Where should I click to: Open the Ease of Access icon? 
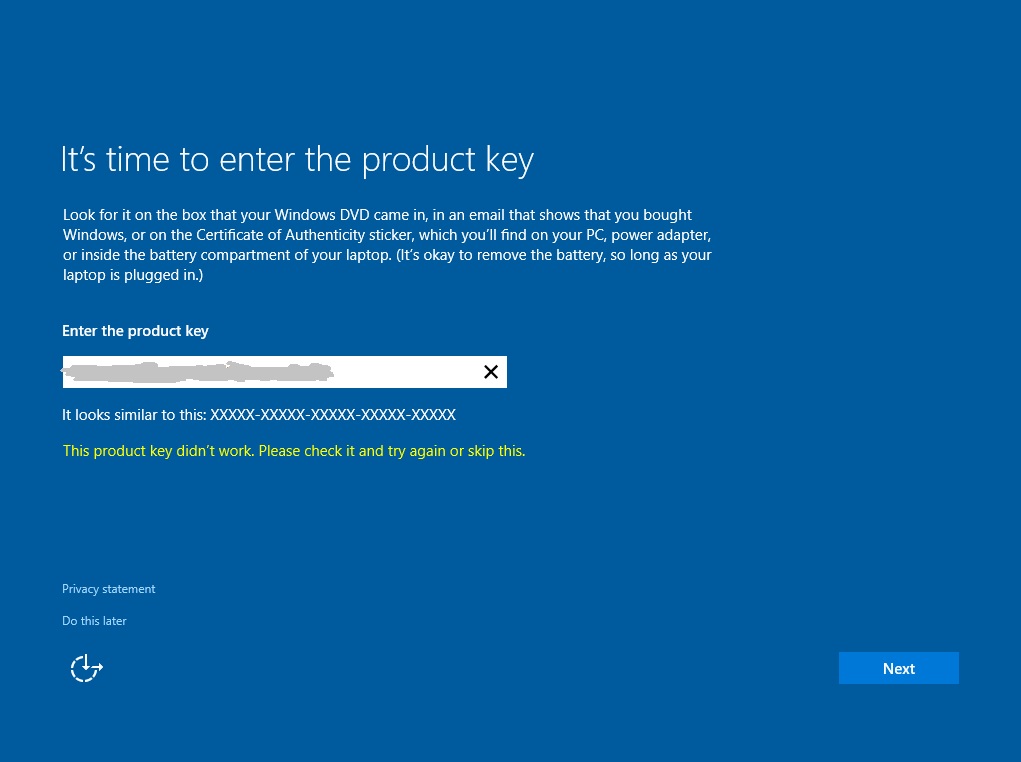87,668
